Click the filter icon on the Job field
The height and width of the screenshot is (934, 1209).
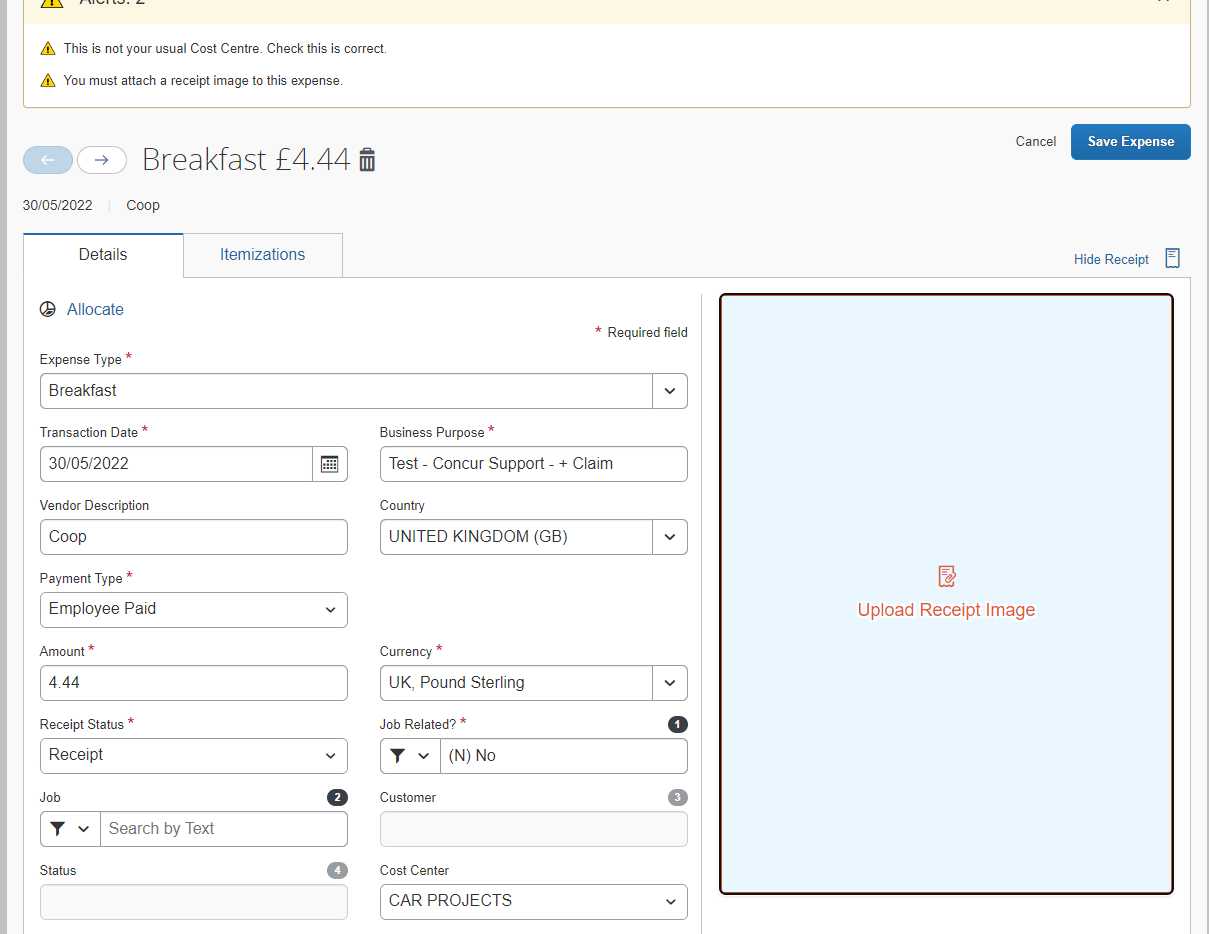click(59, 828)
